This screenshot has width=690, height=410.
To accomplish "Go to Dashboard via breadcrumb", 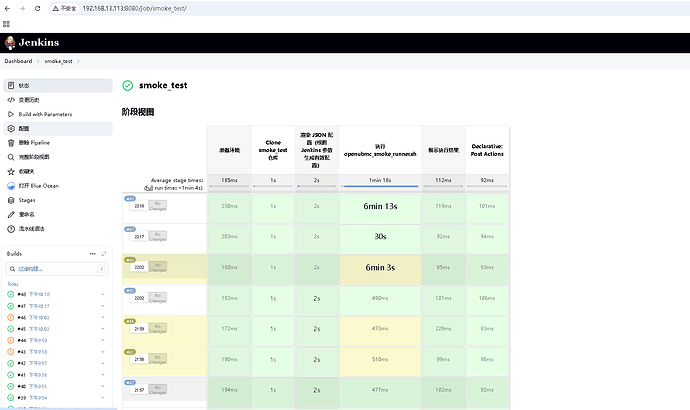I will pos(18,61).
